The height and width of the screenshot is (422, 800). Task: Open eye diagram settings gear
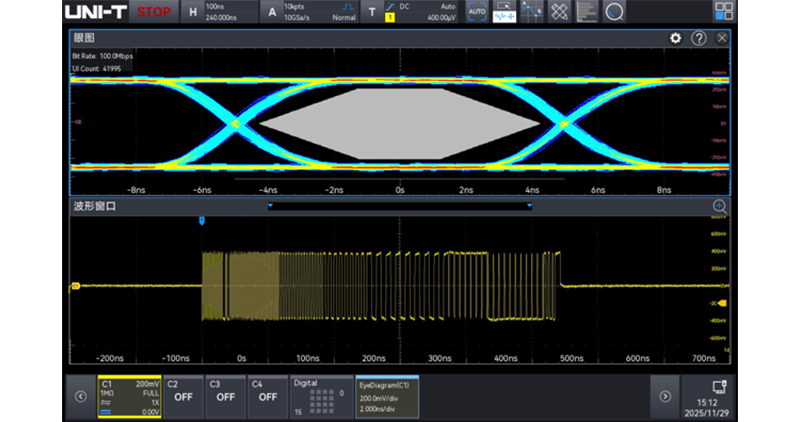pyautogui.click(x=676, y=38)
